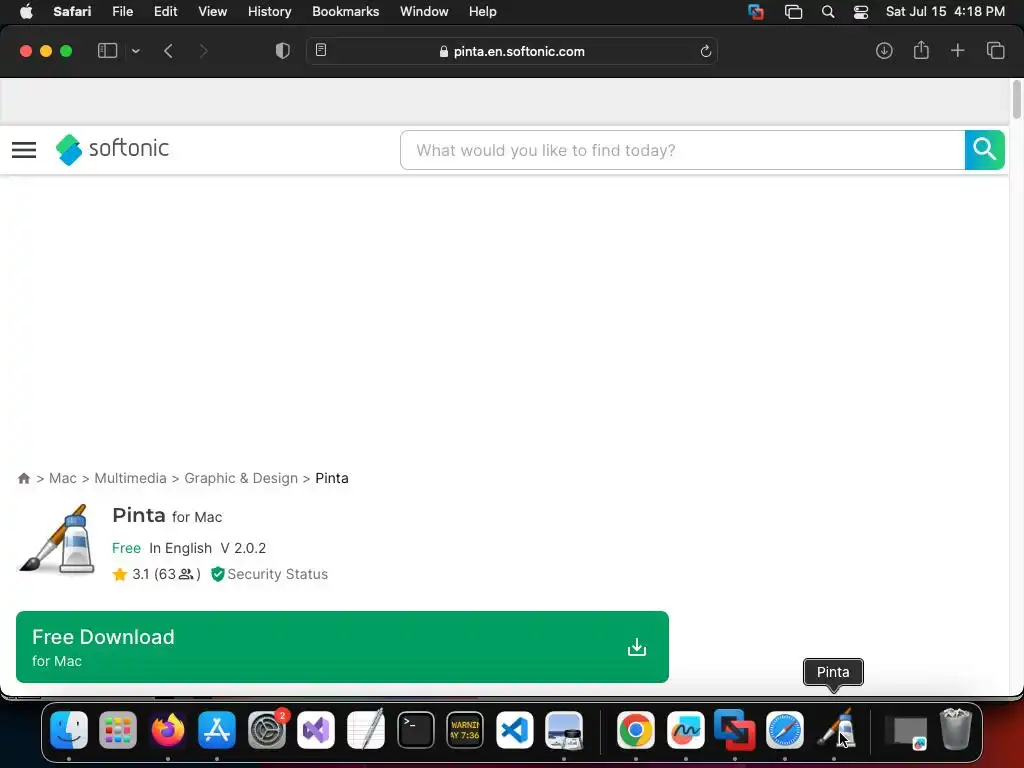Open App Store from the Dock

[217, 729]
